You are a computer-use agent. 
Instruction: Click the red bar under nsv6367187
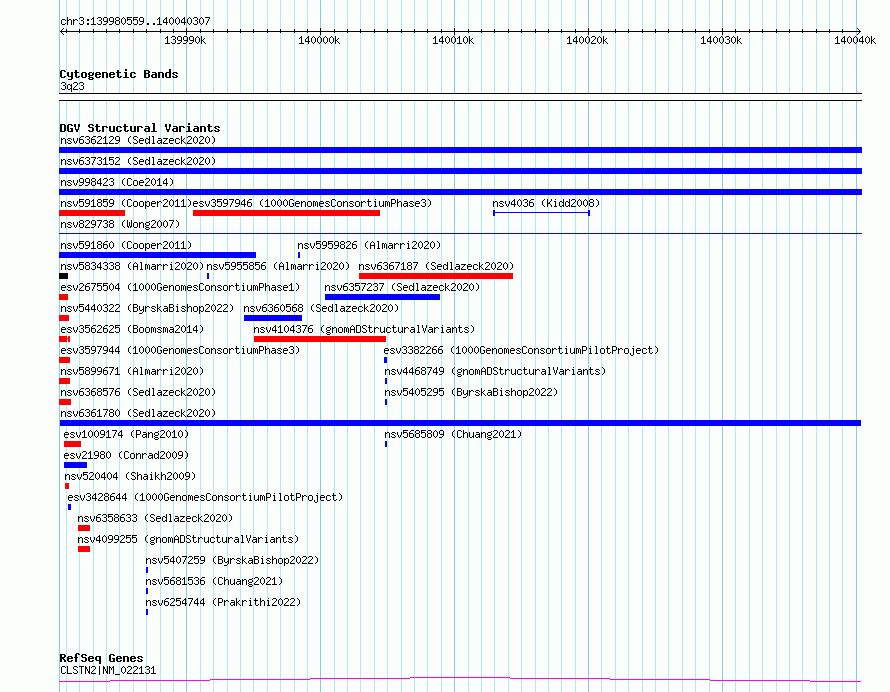436,276
